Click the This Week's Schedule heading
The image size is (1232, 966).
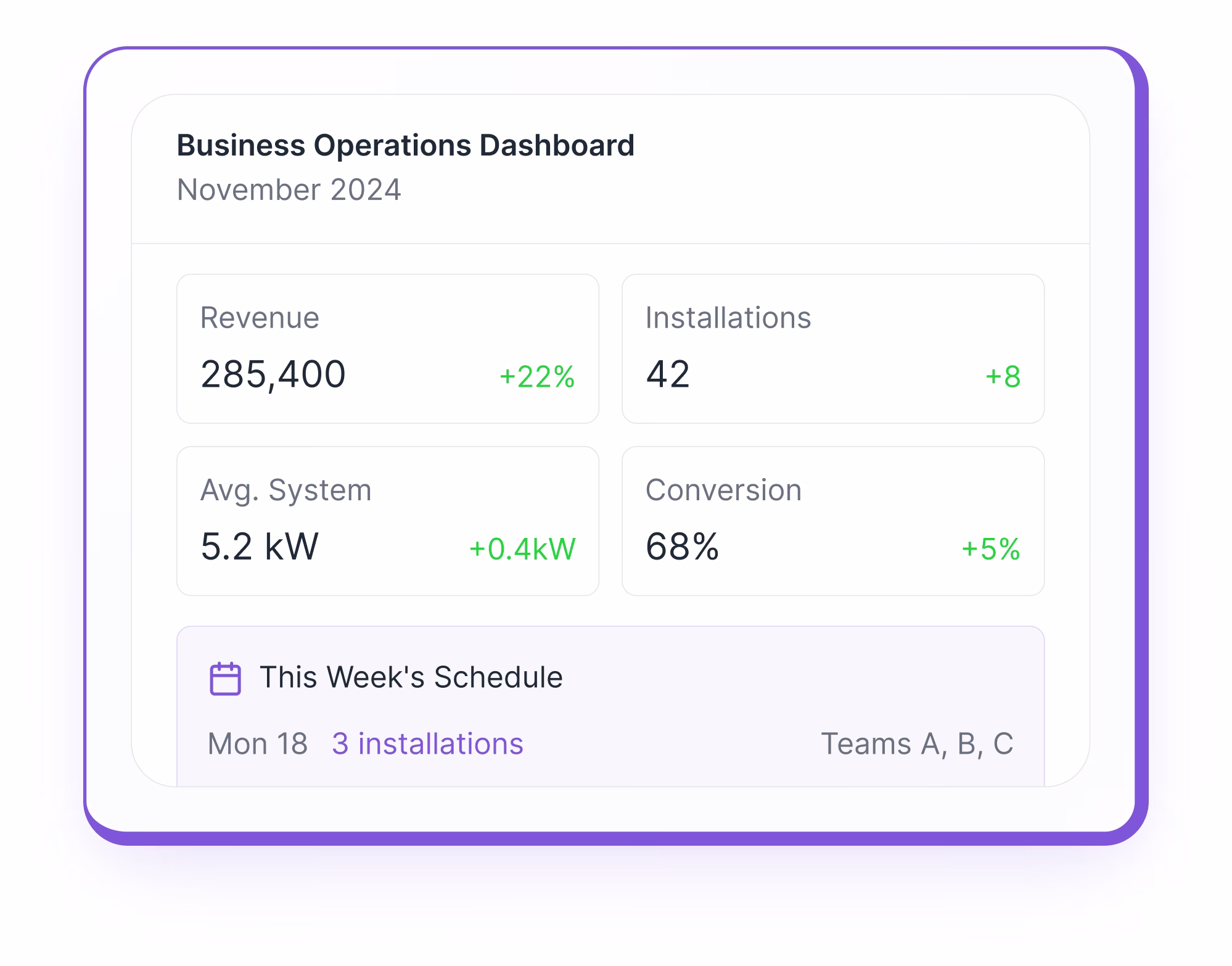[411, 677]
